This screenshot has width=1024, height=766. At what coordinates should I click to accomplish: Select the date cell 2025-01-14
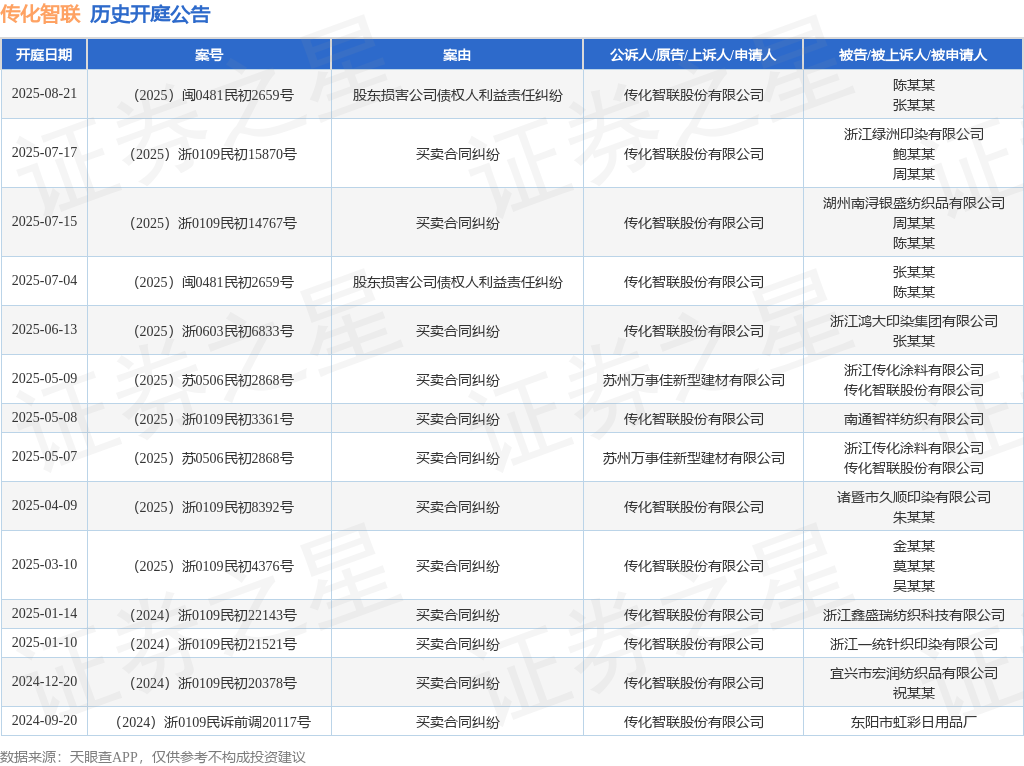[x=44, y=613]
